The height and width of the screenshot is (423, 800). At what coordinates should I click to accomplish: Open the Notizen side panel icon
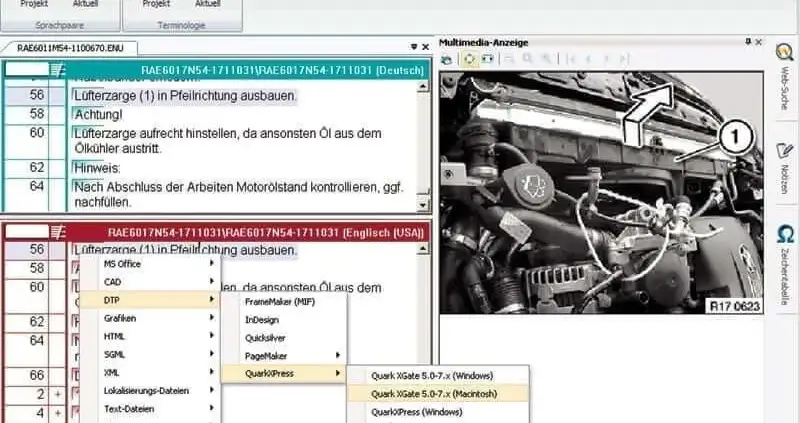tap(784, 153)
